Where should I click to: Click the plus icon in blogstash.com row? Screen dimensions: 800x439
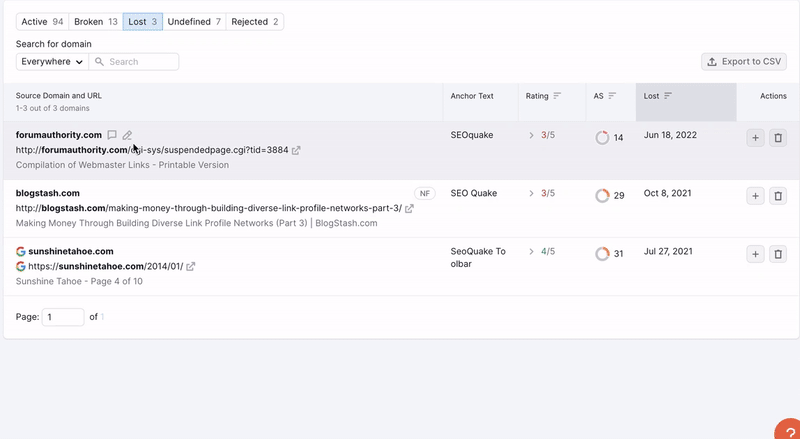[x=755, y=196]
